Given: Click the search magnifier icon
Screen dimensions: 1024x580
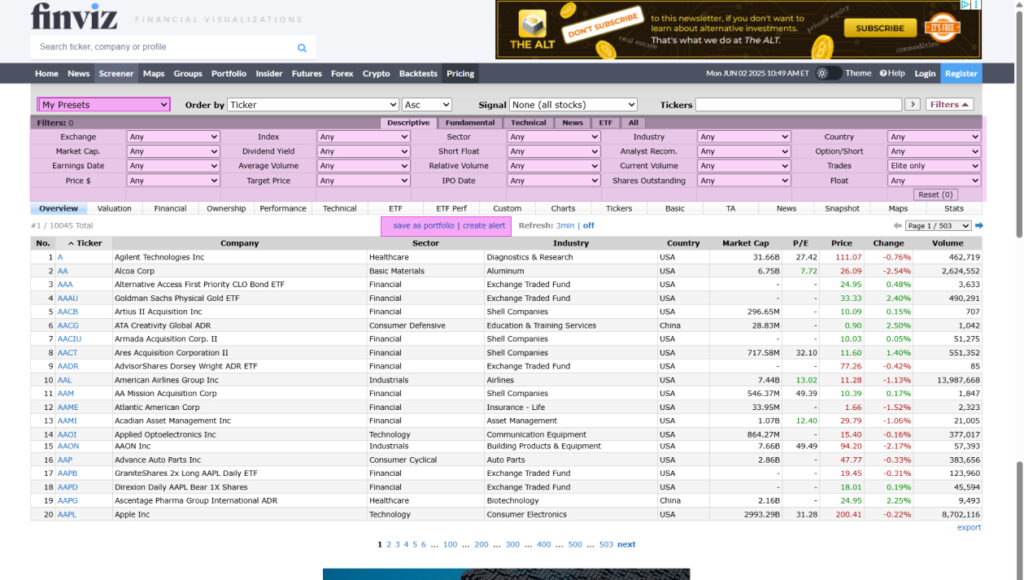Looking at the screenshot, I should pyautogui.click(x=302, y=48).
